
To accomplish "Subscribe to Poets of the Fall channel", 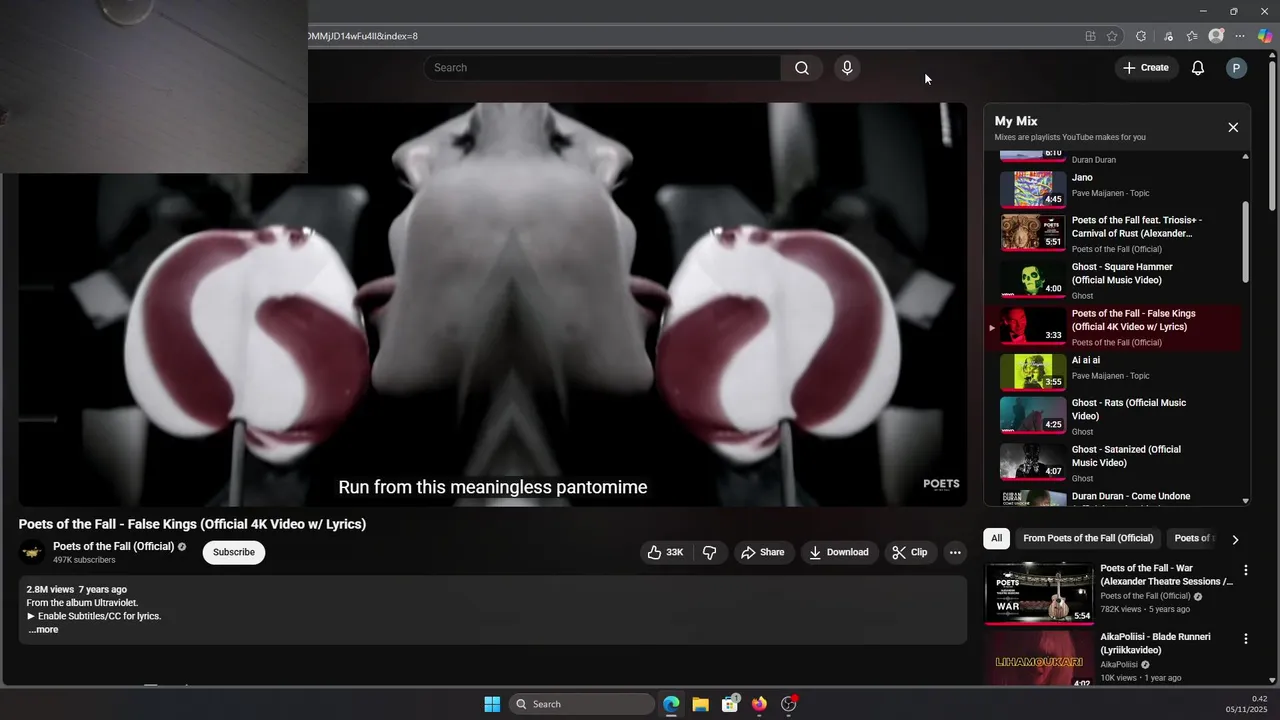I will (234, 552).
